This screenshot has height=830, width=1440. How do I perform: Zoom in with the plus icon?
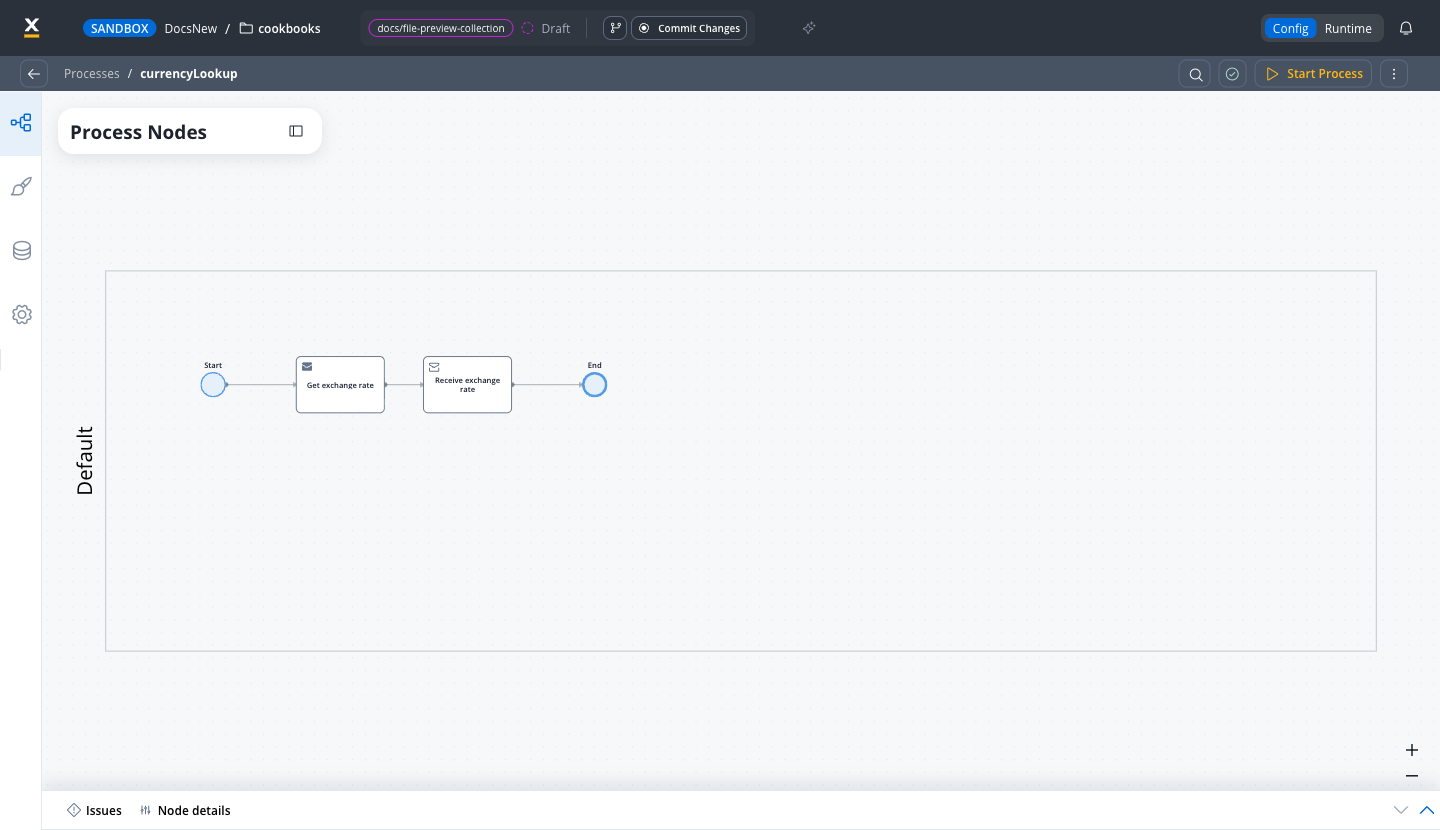(1412, 750)
